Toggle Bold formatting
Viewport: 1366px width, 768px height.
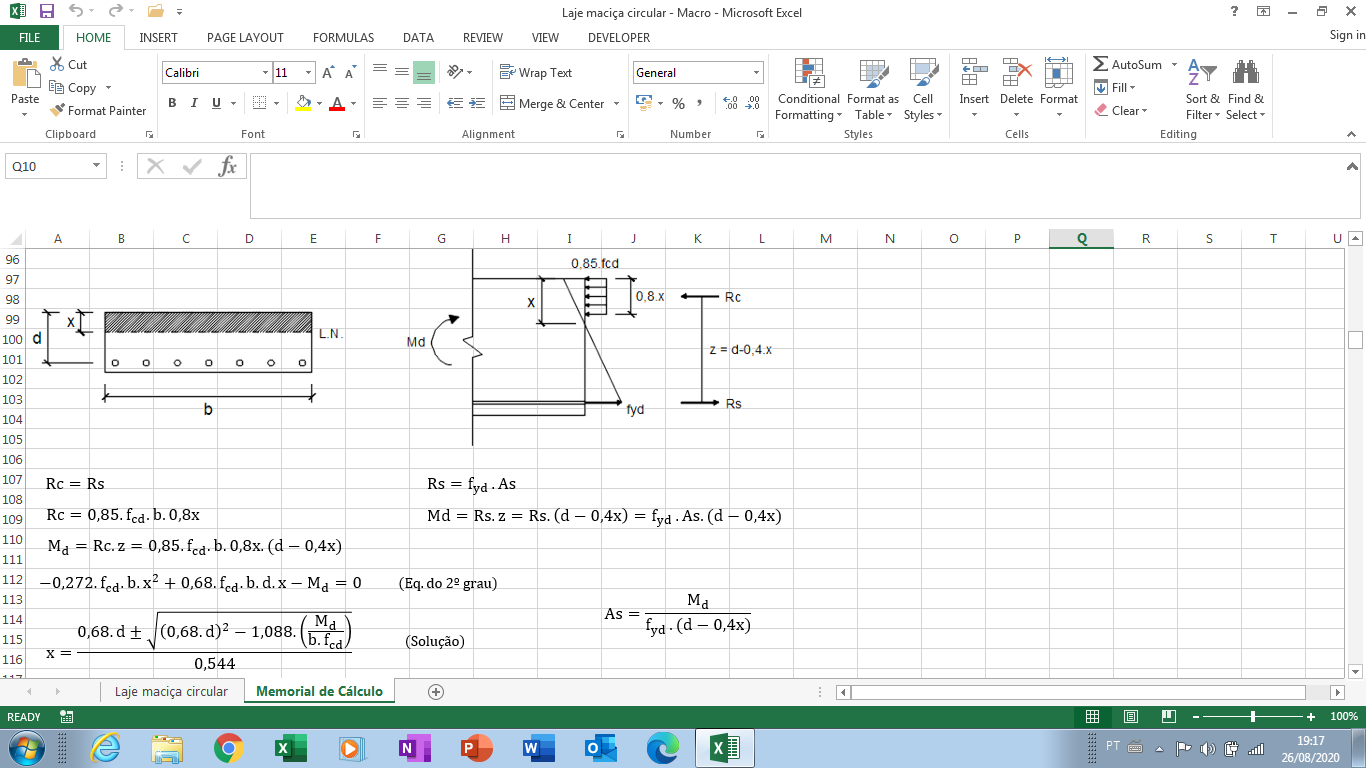172,103
